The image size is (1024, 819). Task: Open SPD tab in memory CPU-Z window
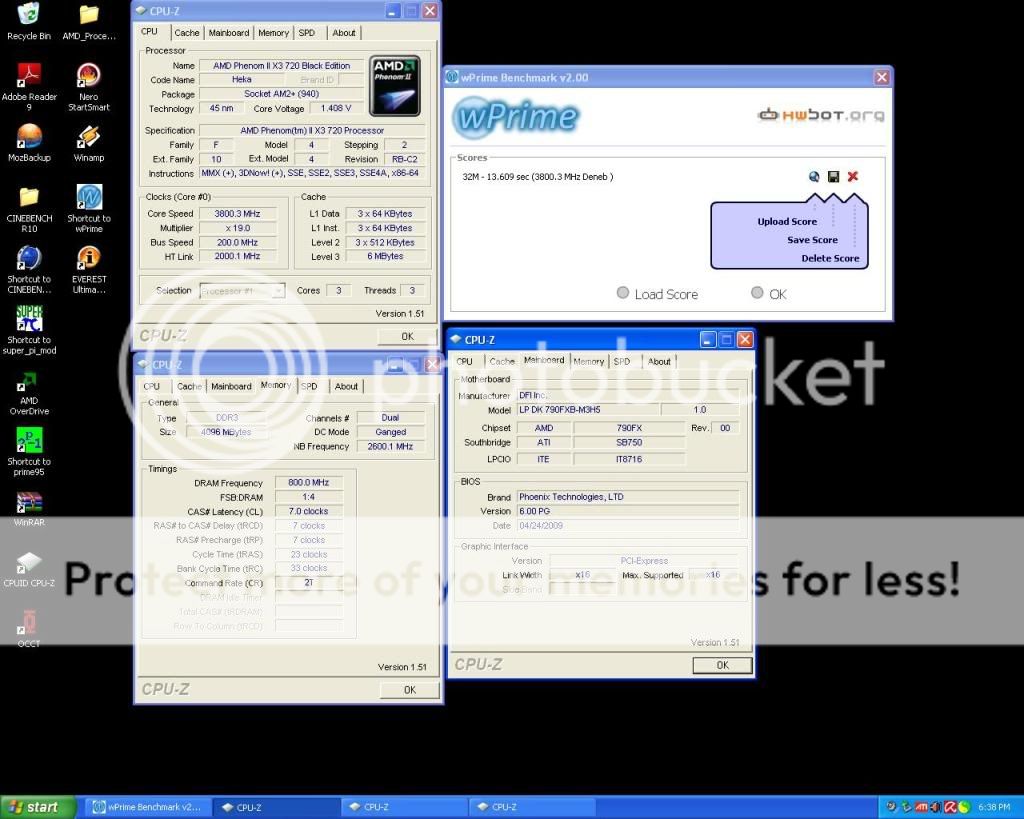click(309, 386)
